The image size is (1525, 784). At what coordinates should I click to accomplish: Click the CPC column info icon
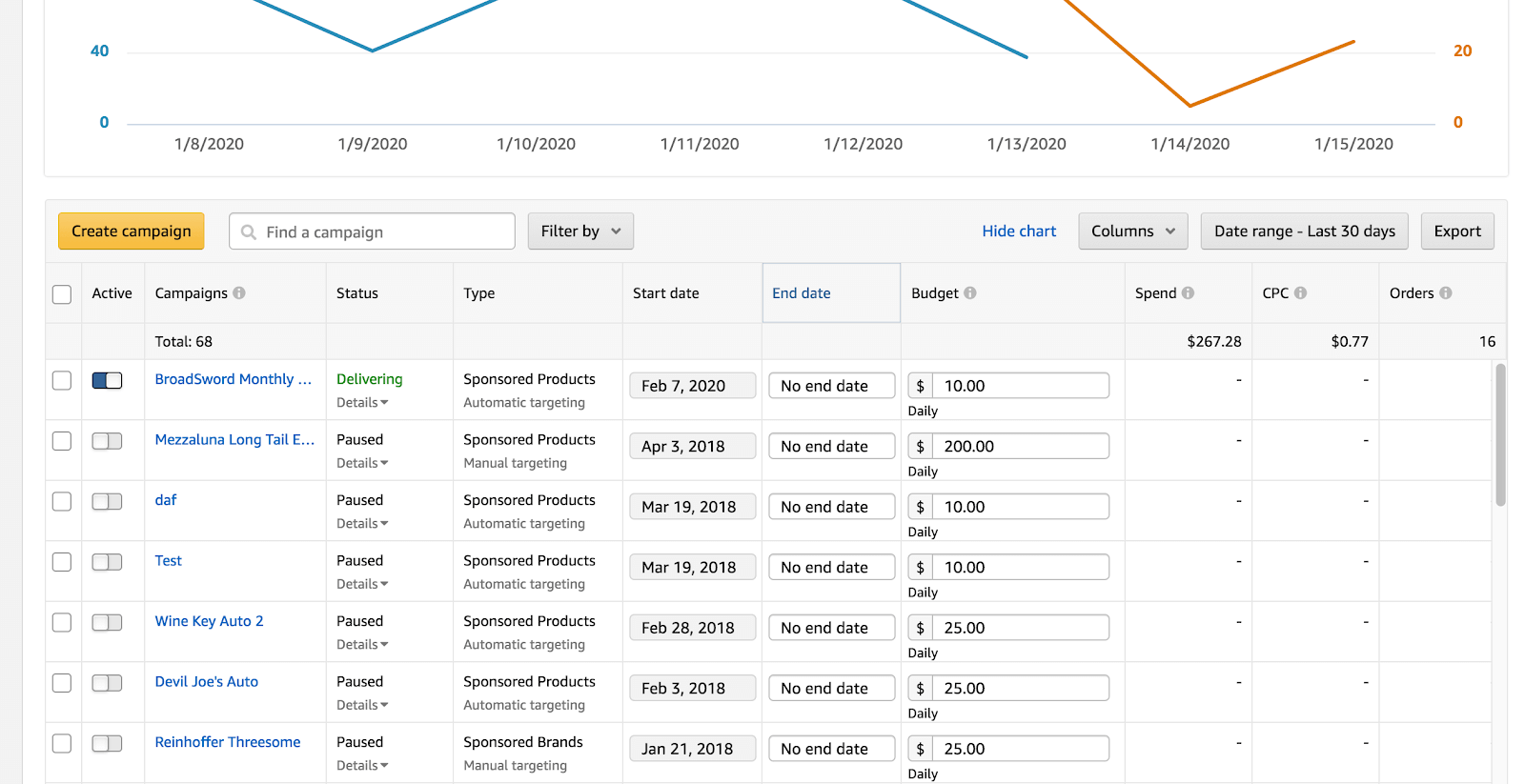tap(1300, 293)
